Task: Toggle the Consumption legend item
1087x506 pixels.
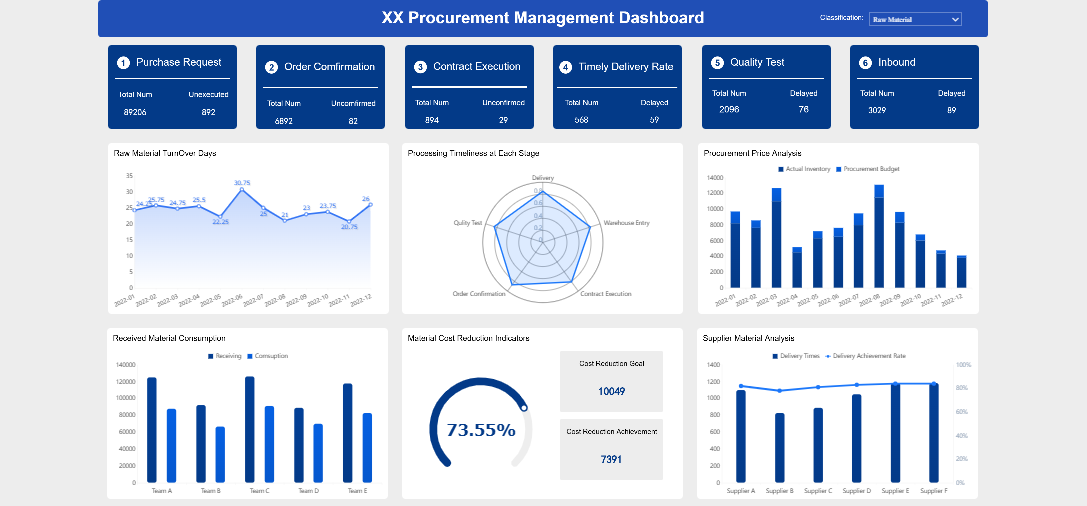Action: coord(267,356)
